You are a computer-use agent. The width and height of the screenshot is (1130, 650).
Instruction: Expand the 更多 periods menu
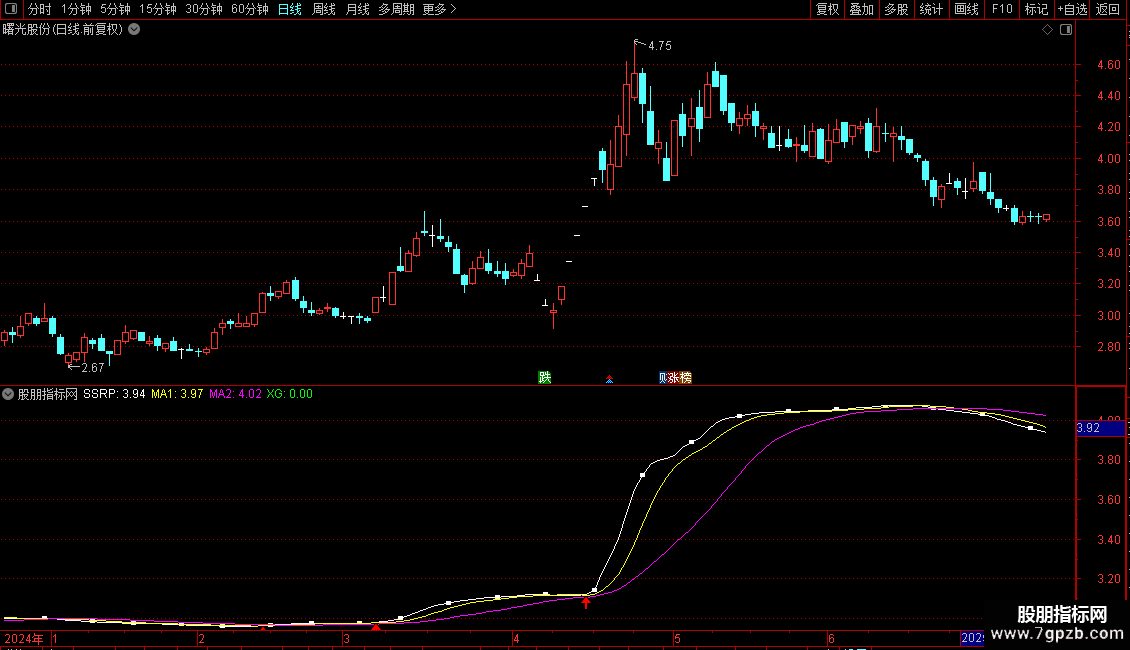439,9
